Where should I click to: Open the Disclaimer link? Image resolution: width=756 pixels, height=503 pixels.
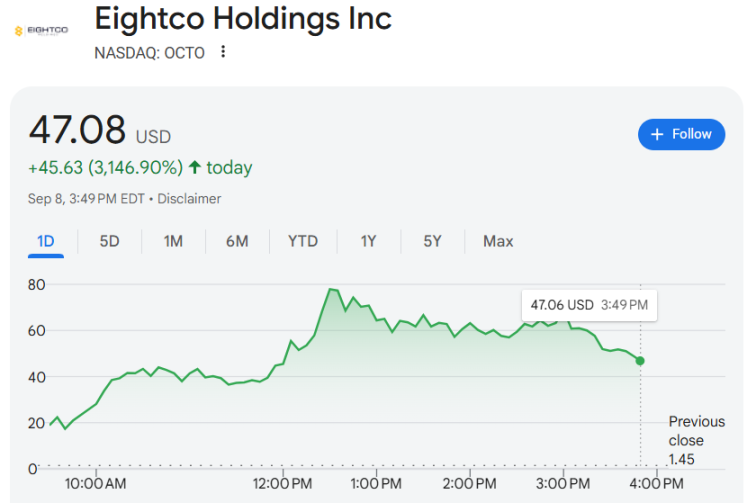pos(189,199)
